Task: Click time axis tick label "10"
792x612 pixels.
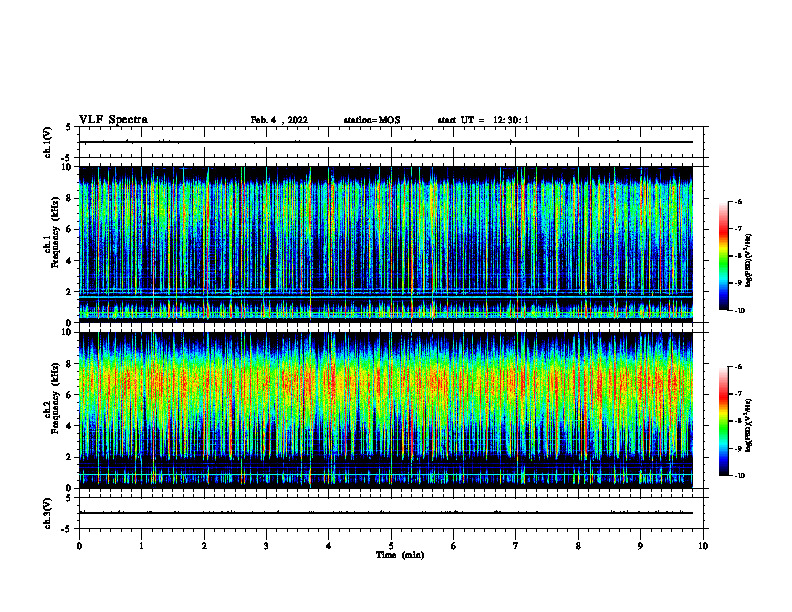Action: coord(703,546)
